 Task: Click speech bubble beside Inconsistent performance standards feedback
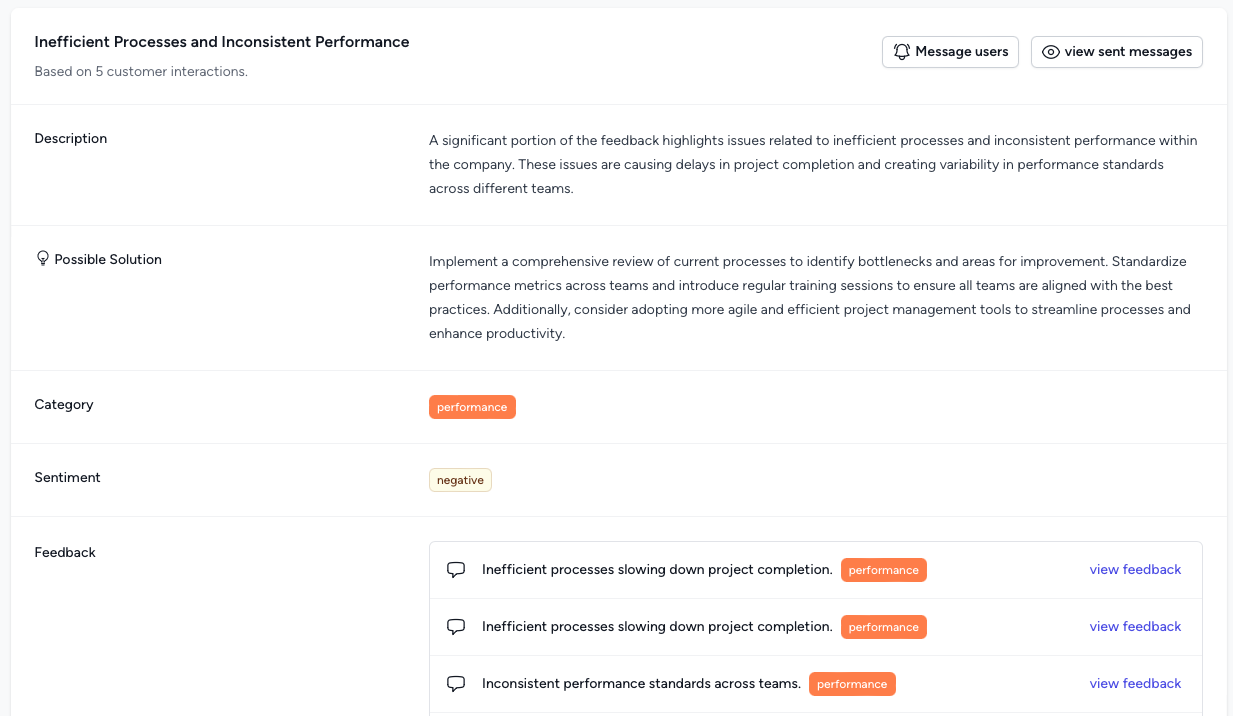pyautogui.click(x=456, y=684)
